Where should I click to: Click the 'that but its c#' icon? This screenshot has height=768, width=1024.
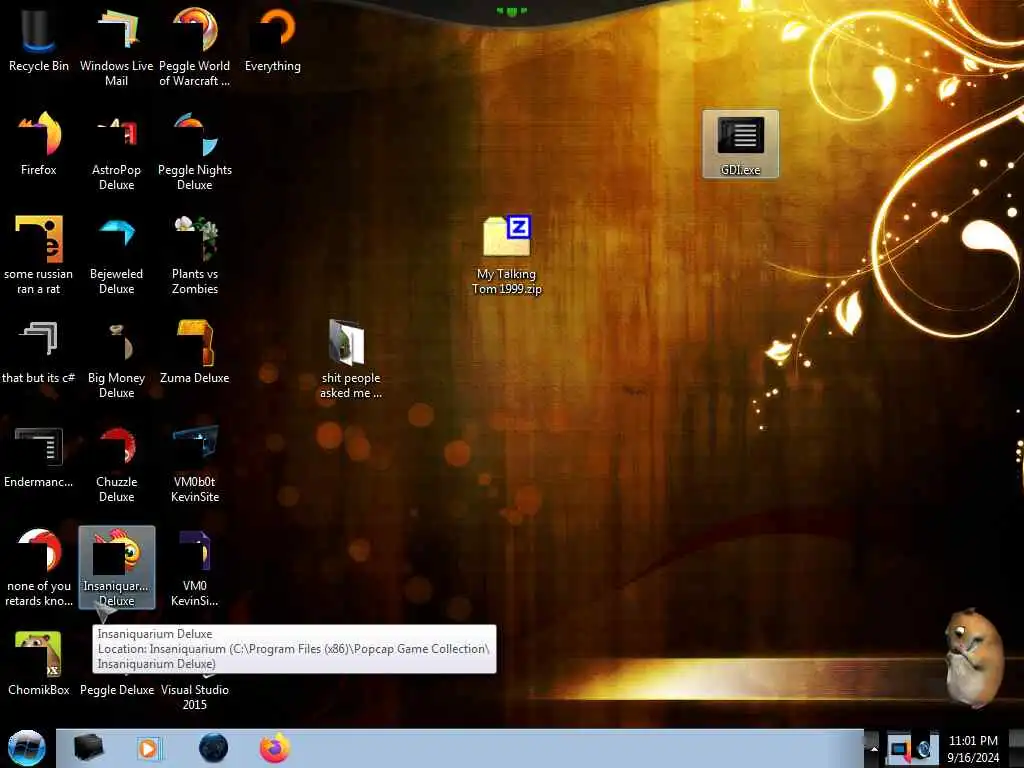[x=39, y=353]
